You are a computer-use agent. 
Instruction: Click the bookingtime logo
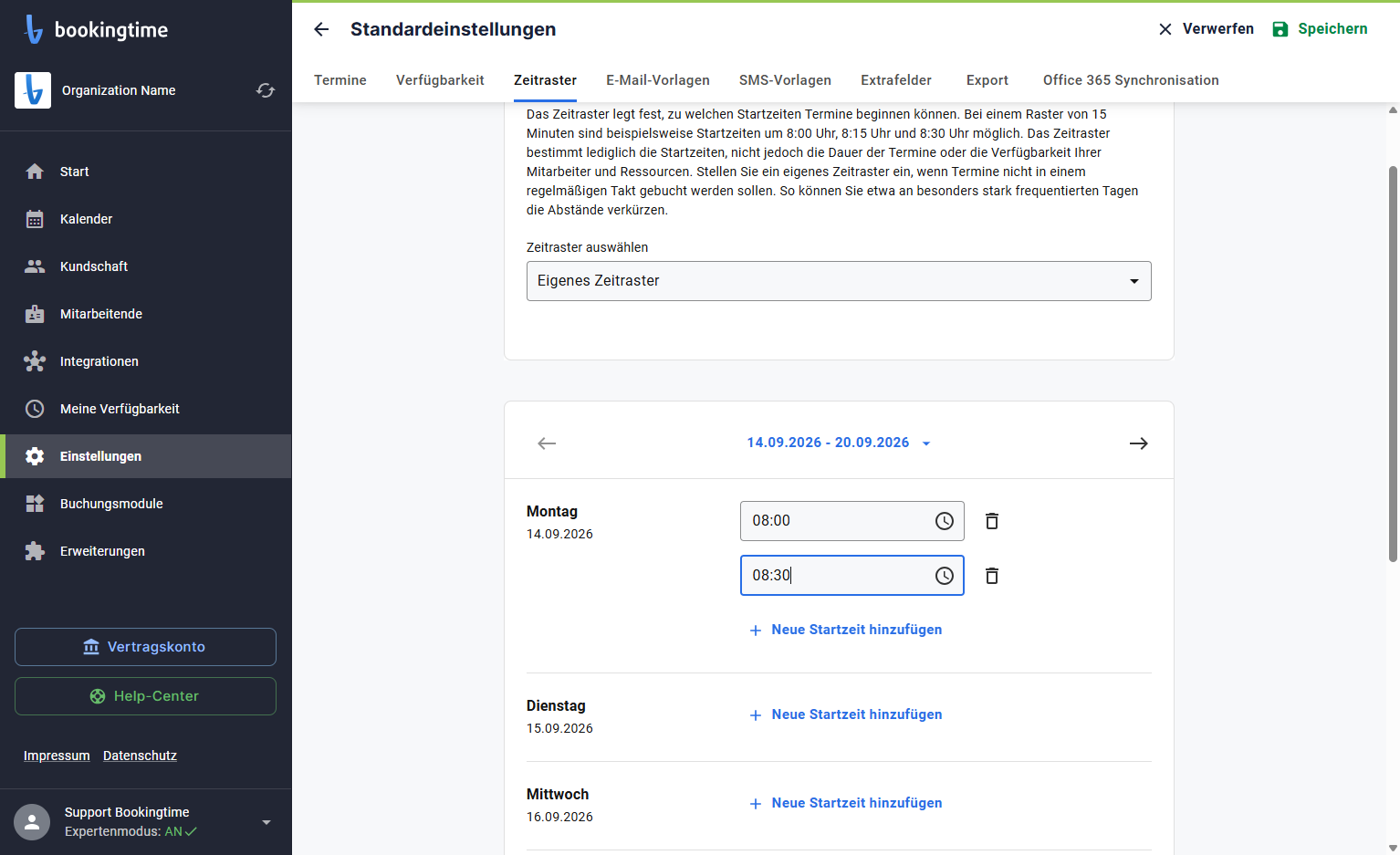[x=96, y=29]
